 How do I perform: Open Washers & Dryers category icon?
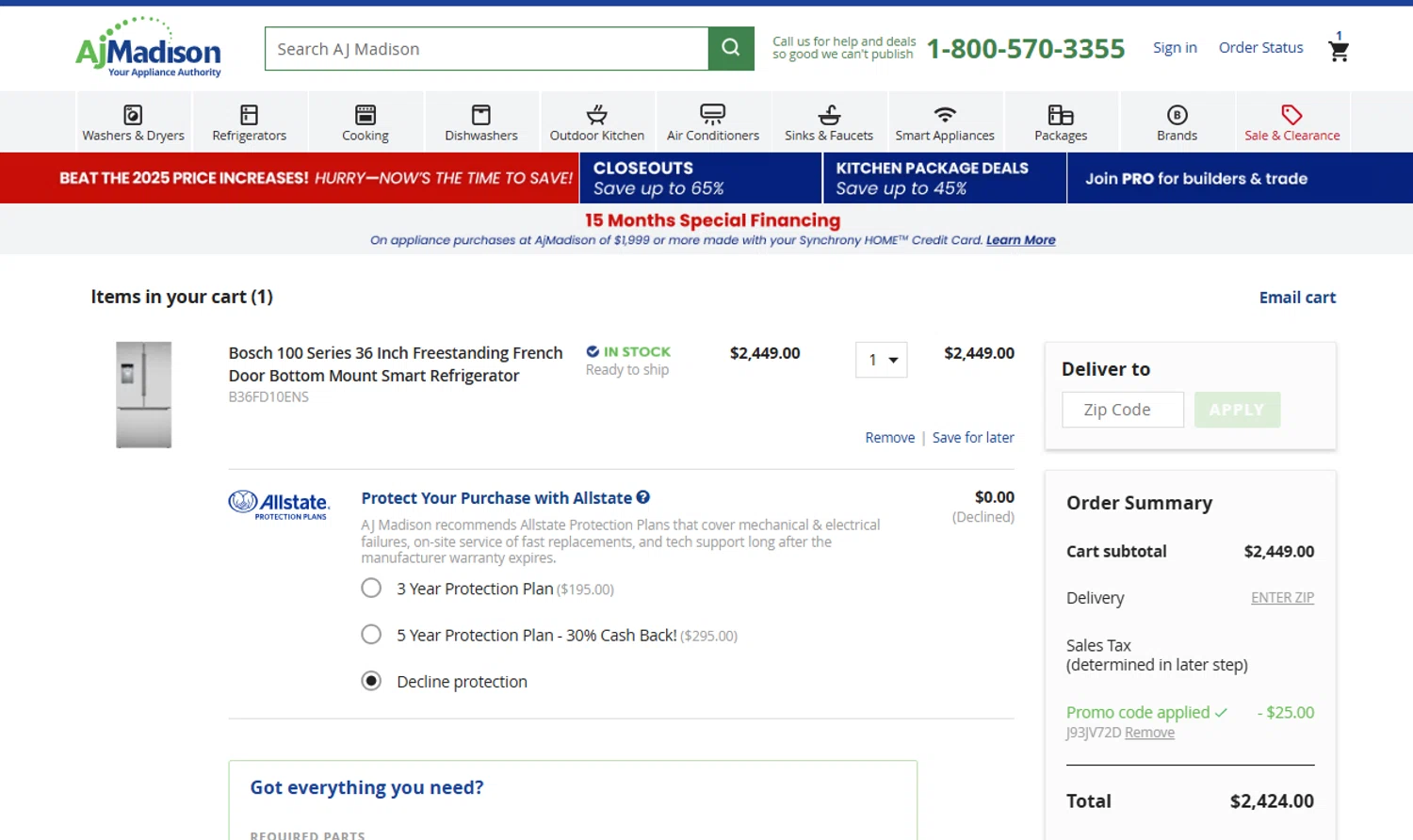(133, 115)
